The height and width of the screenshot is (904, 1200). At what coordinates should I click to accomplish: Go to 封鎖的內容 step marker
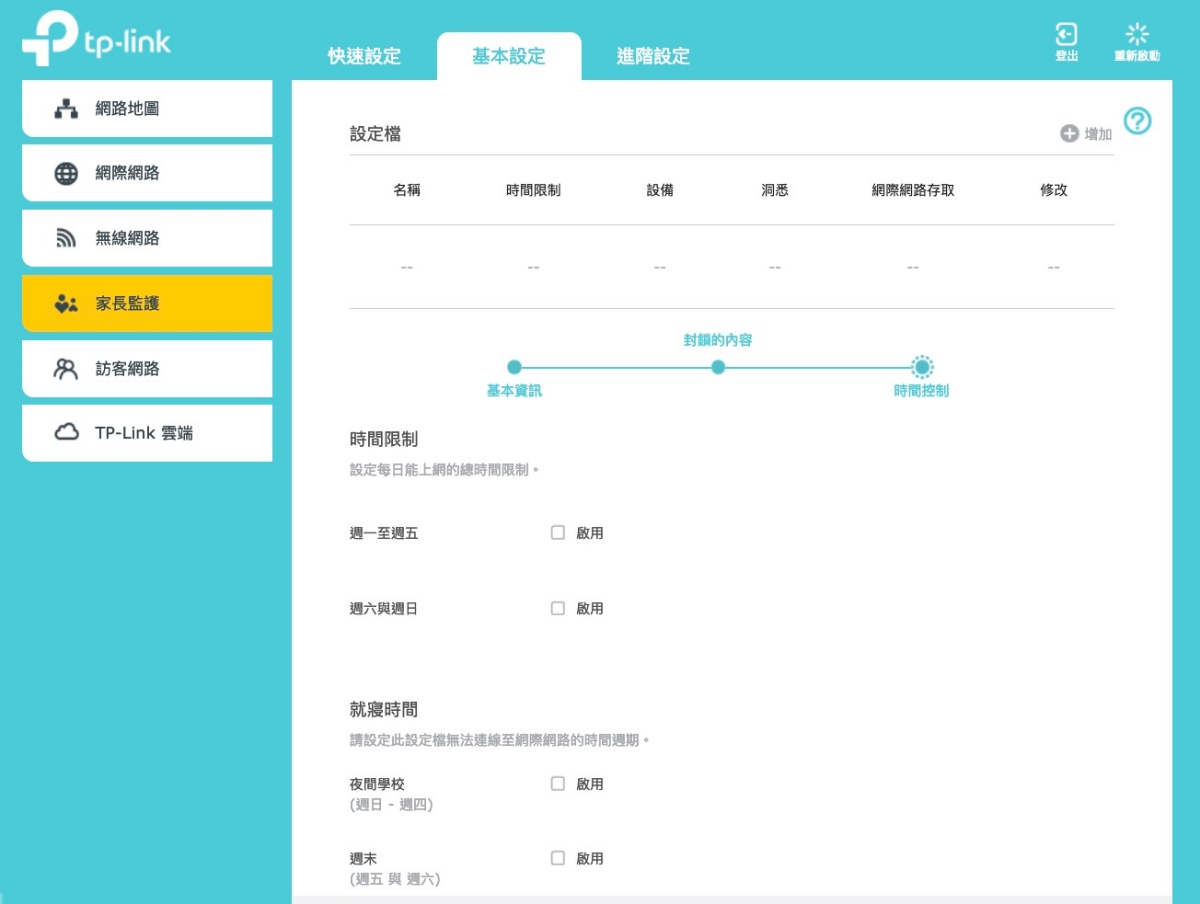pos(718,368)
